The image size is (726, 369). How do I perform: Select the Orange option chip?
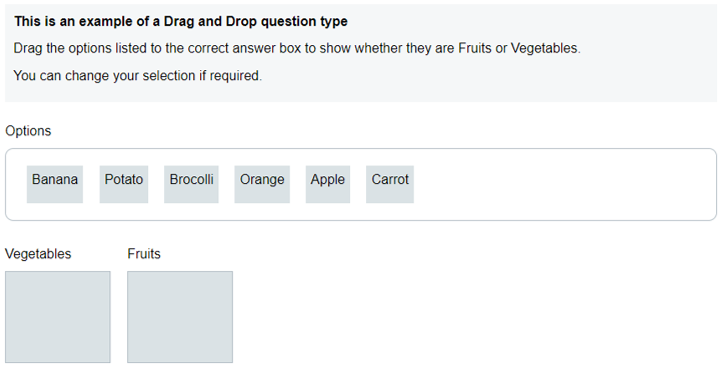point(262,184)
